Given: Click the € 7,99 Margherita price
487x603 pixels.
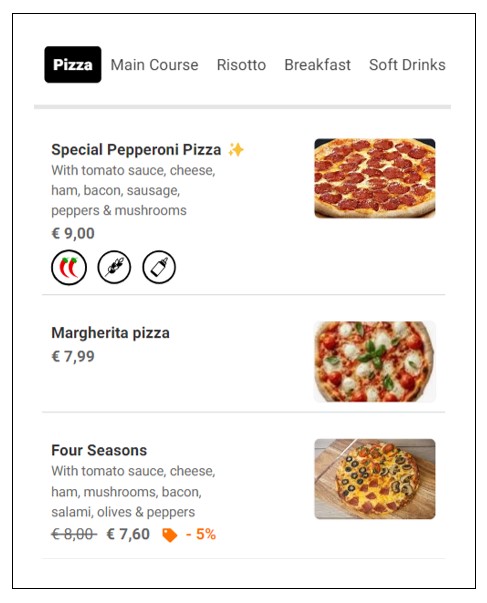Looking at the screenshot, I should (73, 356).
